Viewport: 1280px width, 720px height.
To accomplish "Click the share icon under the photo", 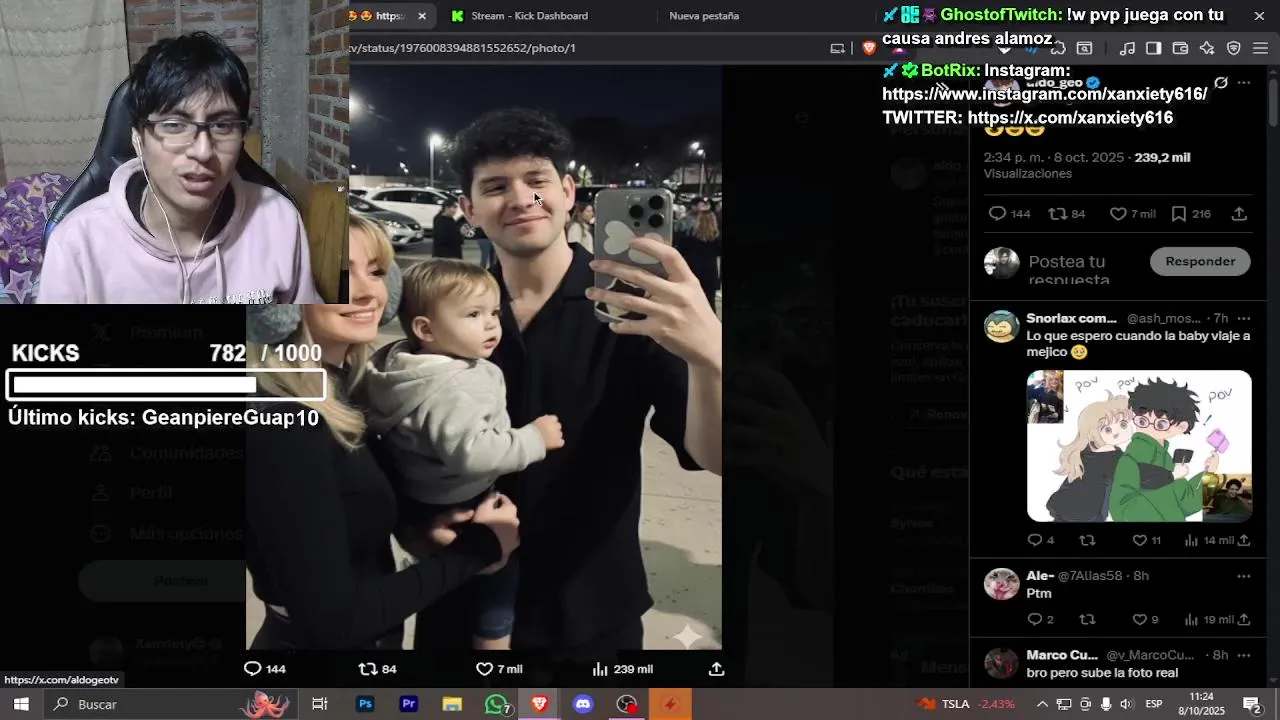I will point(716,669).
